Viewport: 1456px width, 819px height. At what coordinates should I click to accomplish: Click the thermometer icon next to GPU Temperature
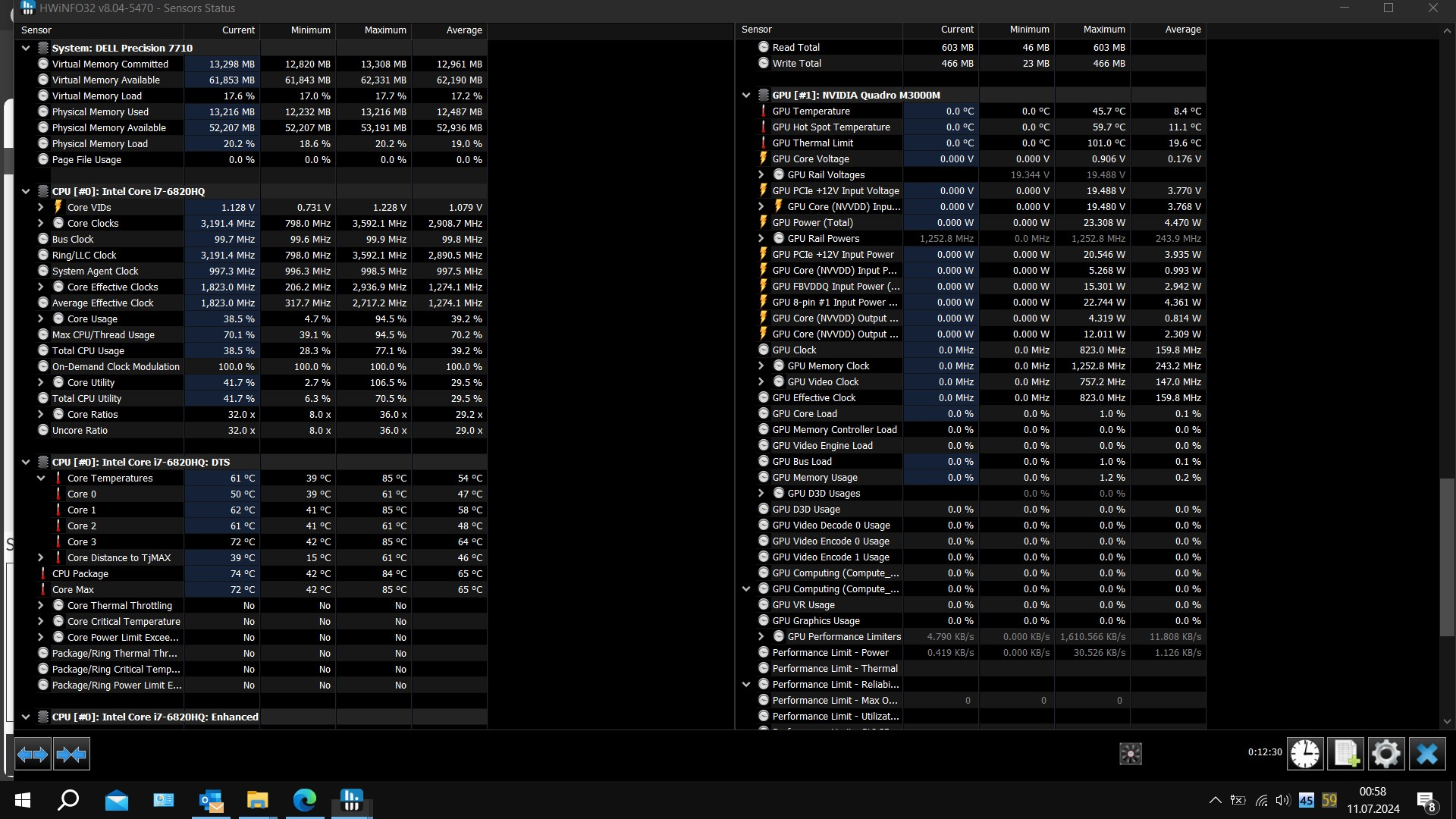click(x=764, y=111)
